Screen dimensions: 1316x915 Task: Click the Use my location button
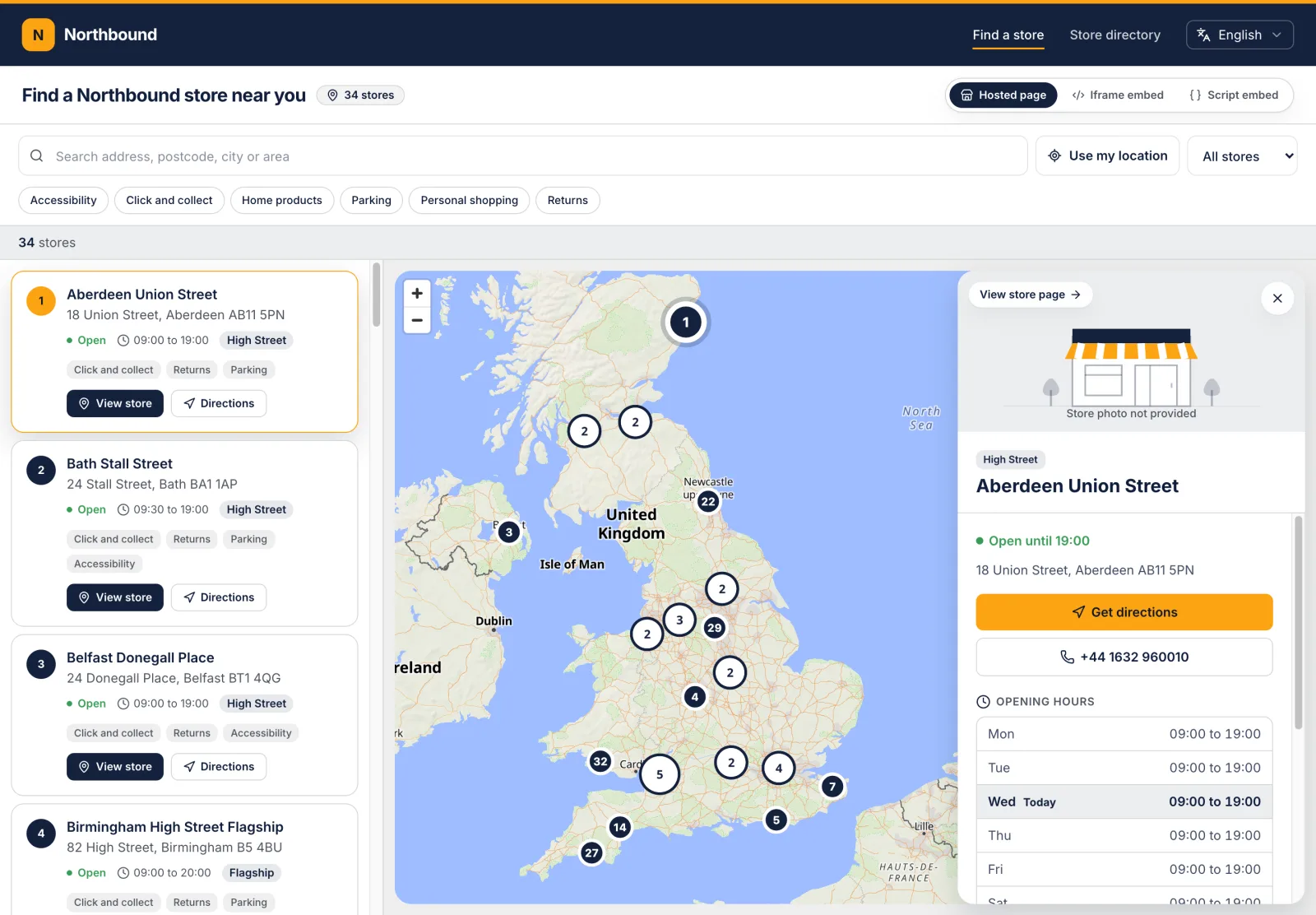click(1107, 156)
